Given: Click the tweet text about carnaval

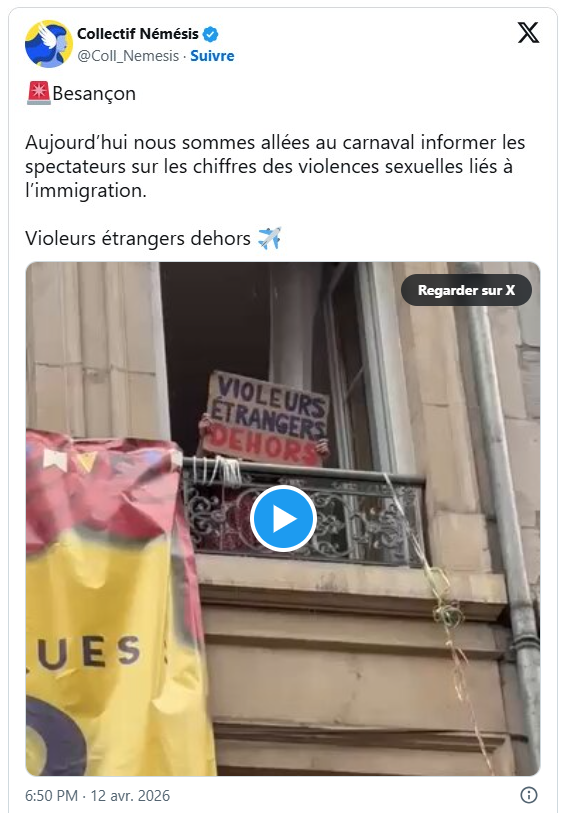Looking at the screenshot, I should (x=275, y=166).
